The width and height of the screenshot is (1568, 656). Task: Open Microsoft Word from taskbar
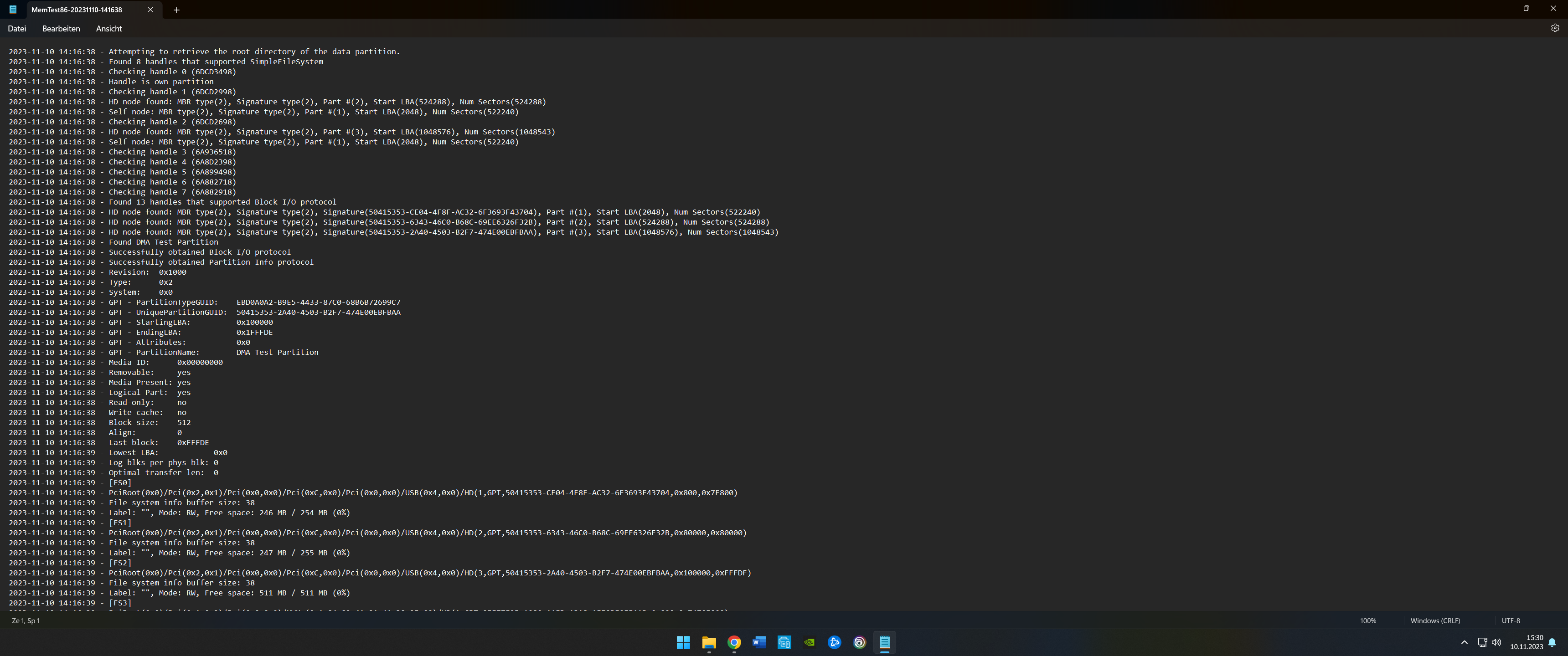[x=759, y=642]
